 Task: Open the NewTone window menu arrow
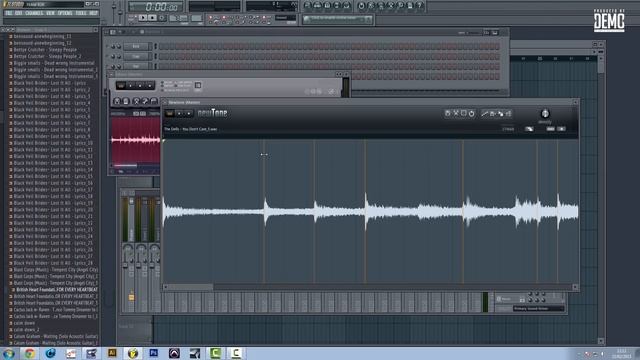pos(165,102)
